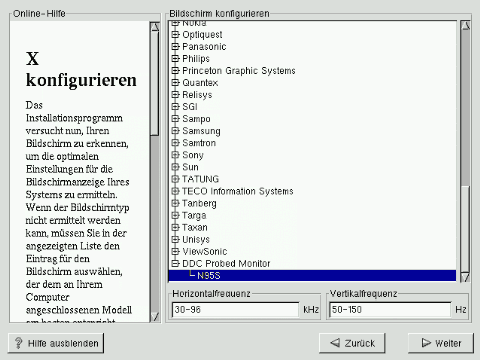The width and height of the screenshot is (480, 360).
Task: Click the Vertikalfrequenz input field
Action: tap(390, 310)
